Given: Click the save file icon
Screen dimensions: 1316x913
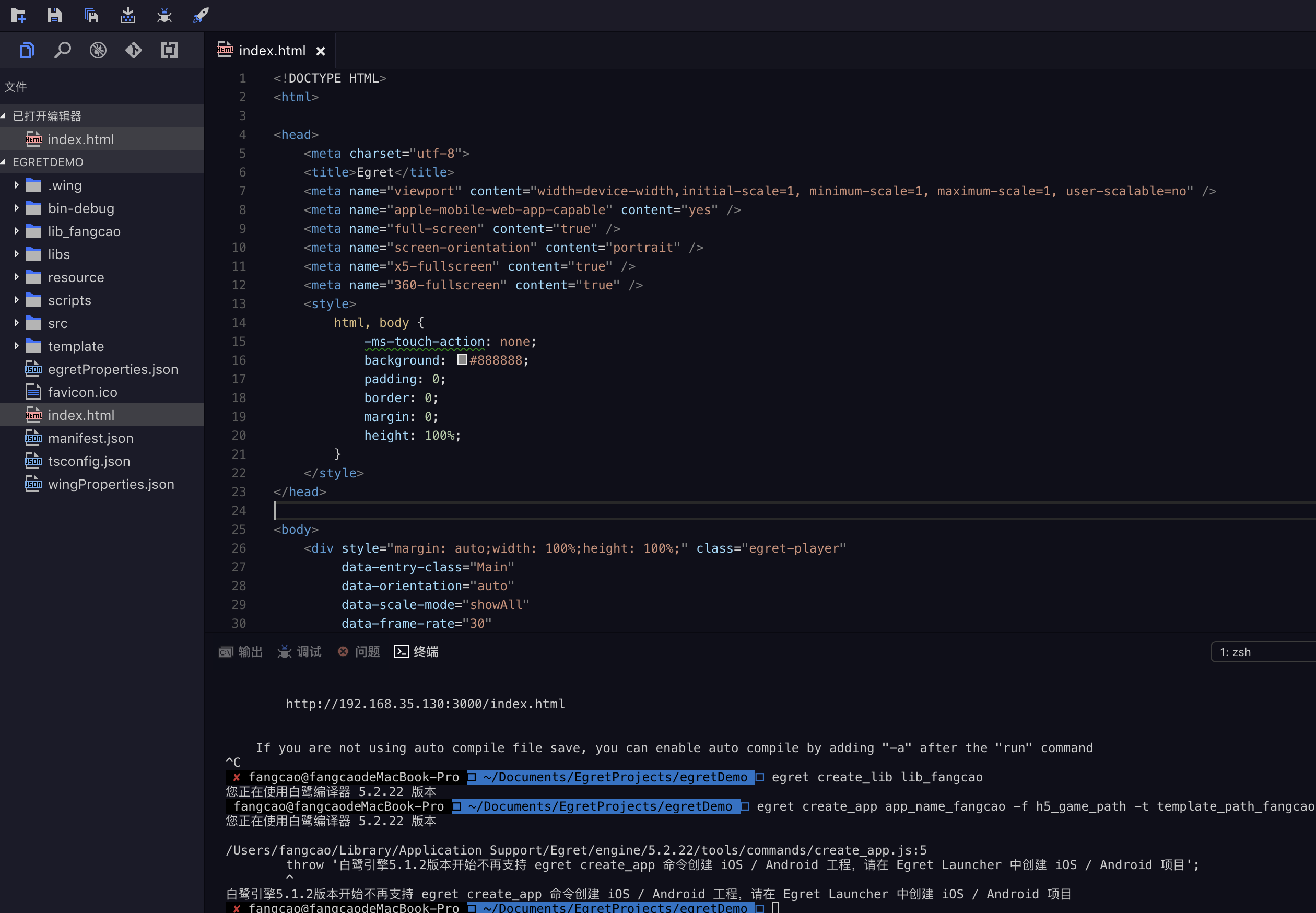Looking at the screenshot, I should [54, 16].
